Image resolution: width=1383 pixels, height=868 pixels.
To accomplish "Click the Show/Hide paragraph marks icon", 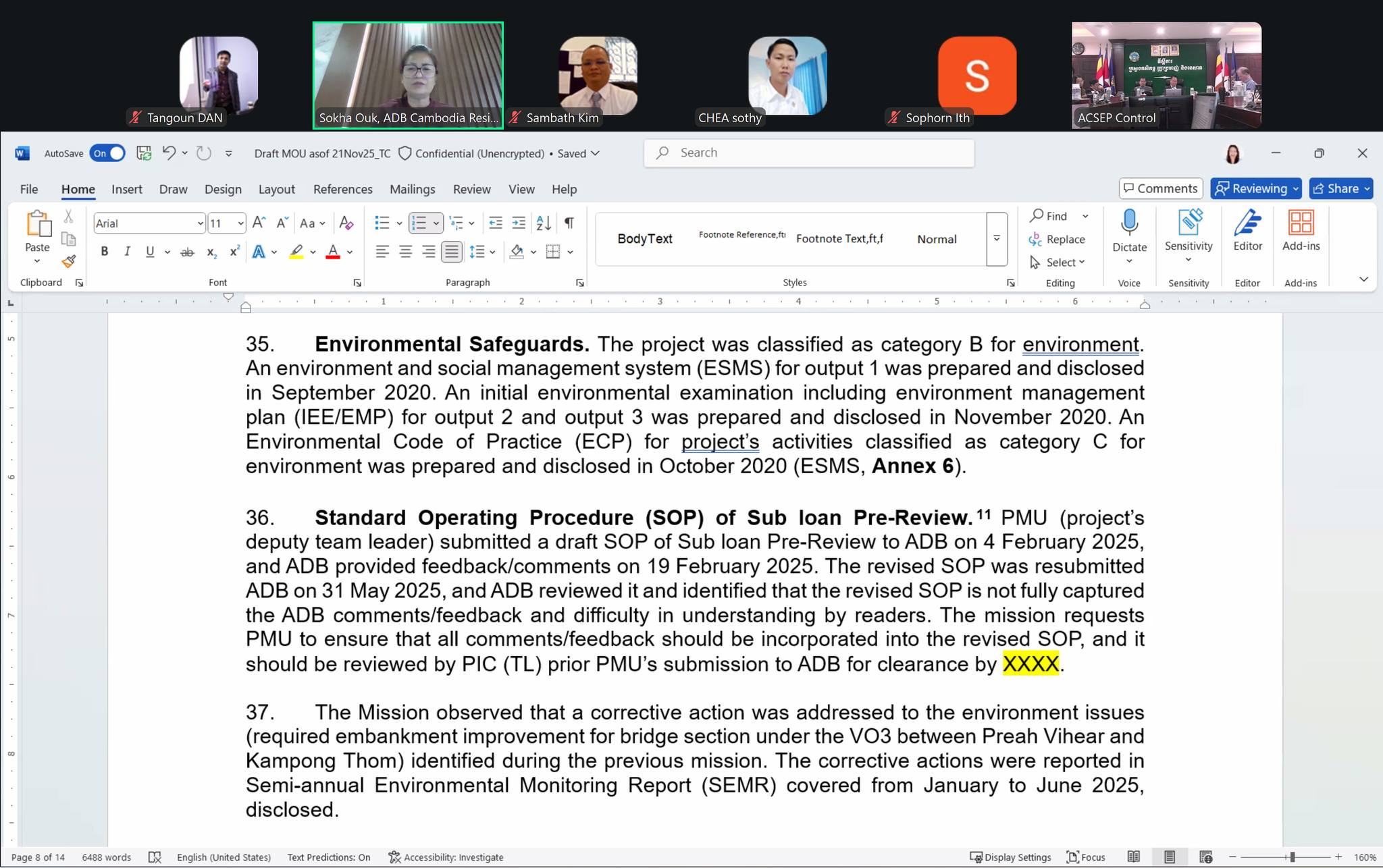I will point(569,223).
